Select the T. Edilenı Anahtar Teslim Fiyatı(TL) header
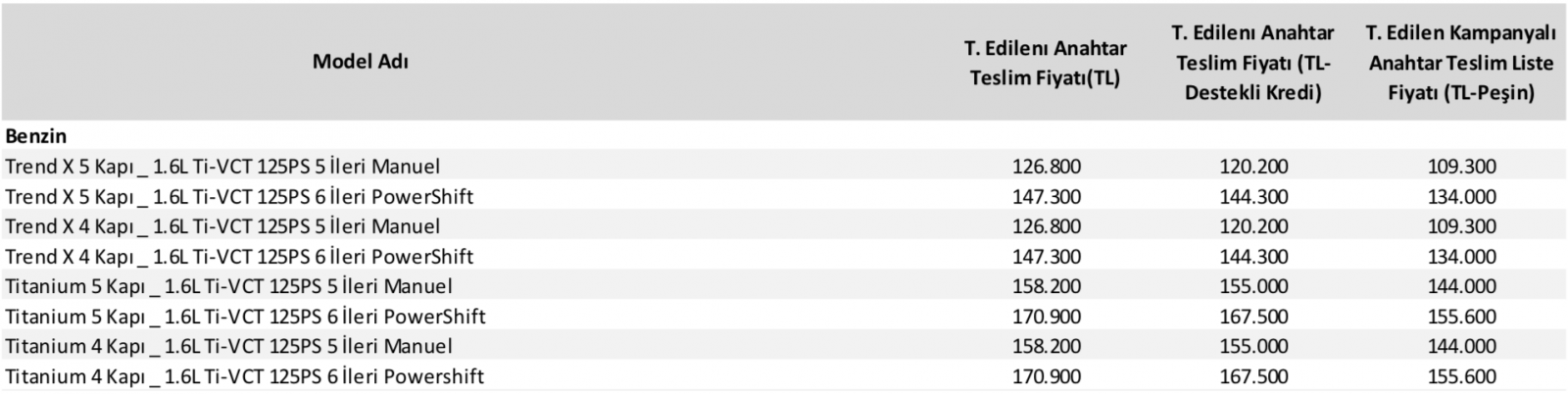Image resolution: width=1568 pixels, height=394 pixels. [x=1046, y=63]
